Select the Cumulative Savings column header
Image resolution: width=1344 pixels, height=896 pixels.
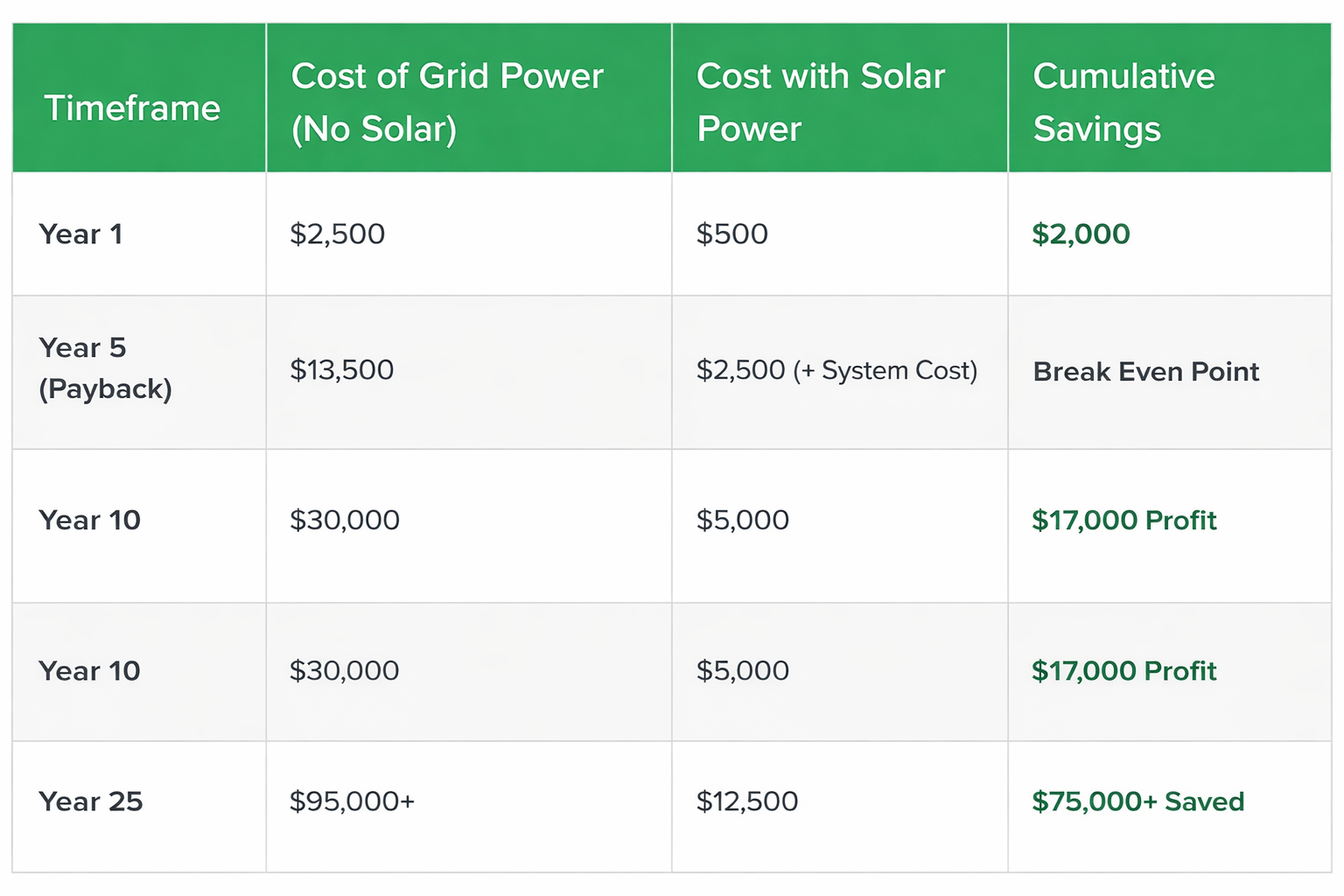coord(1123,102)
